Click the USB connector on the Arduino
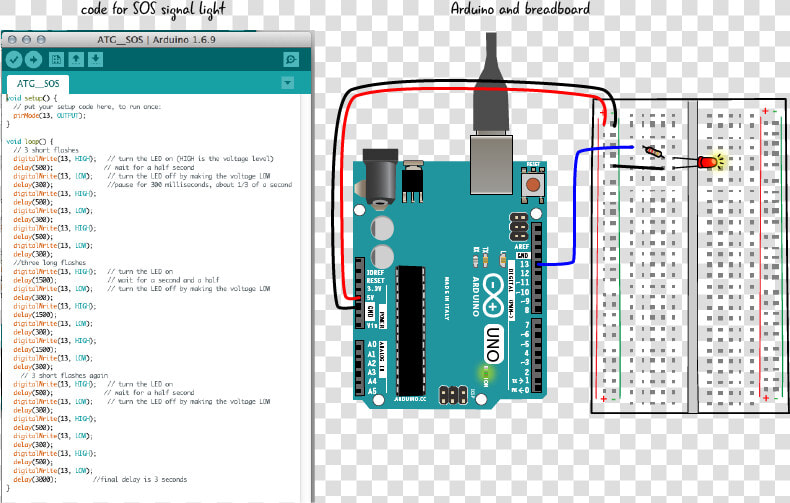This screenshot has height=503, width=790. tap(491, 164)
